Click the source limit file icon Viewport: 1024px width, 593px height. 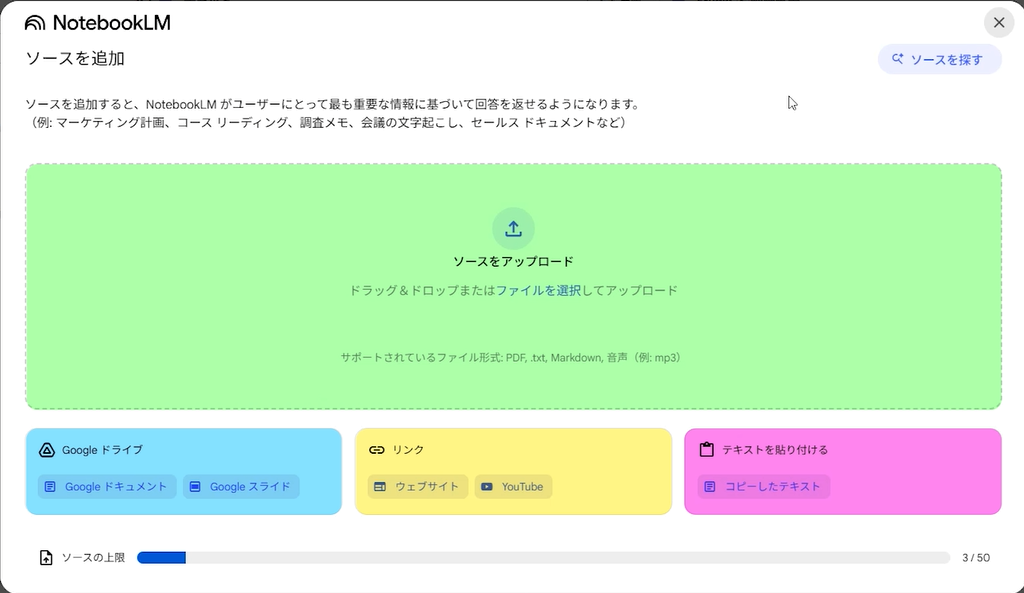click(46, 558)
